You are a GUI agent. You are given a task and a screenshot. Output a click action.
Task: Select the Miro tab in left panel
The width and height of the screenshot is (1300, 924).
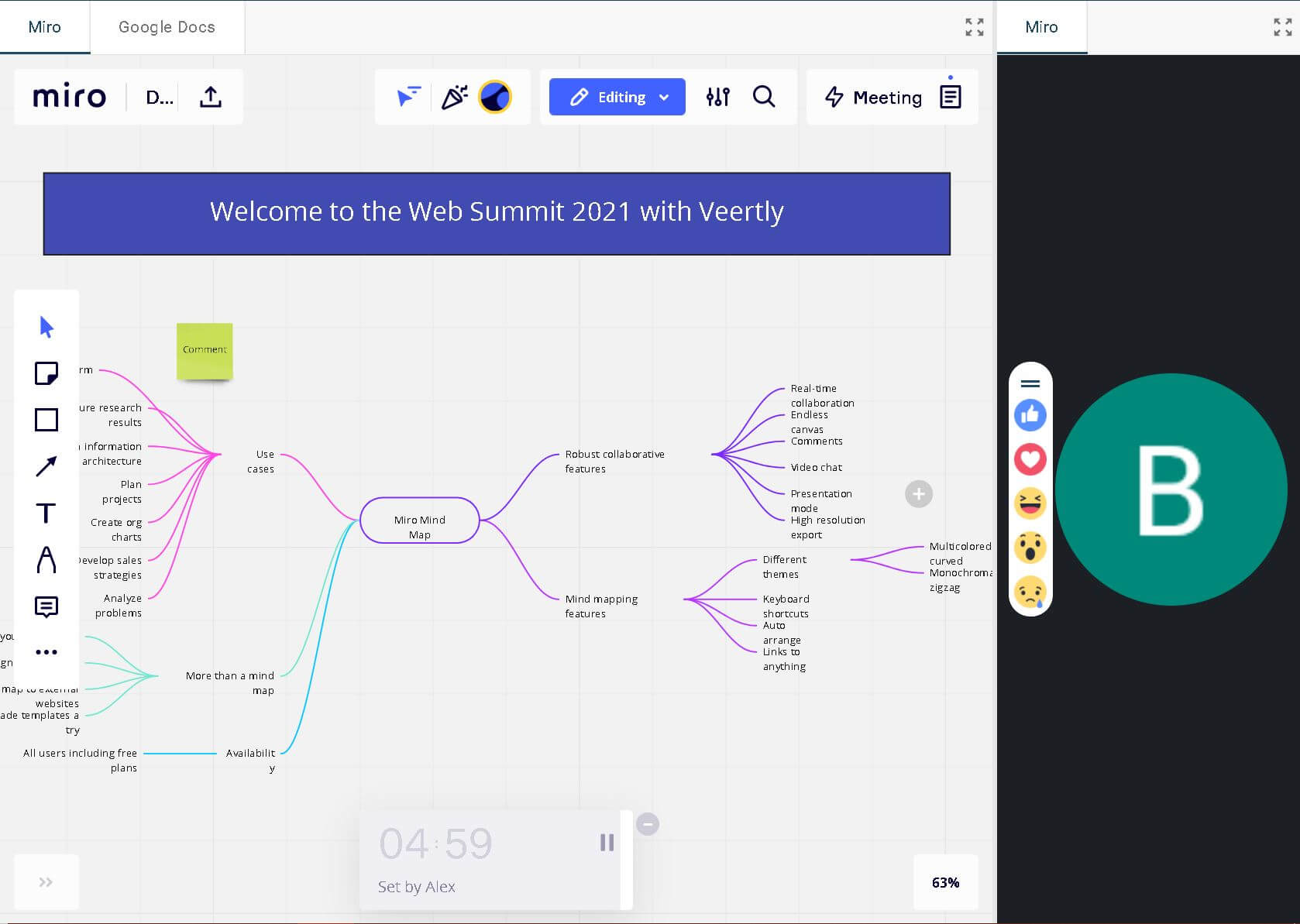44,27
